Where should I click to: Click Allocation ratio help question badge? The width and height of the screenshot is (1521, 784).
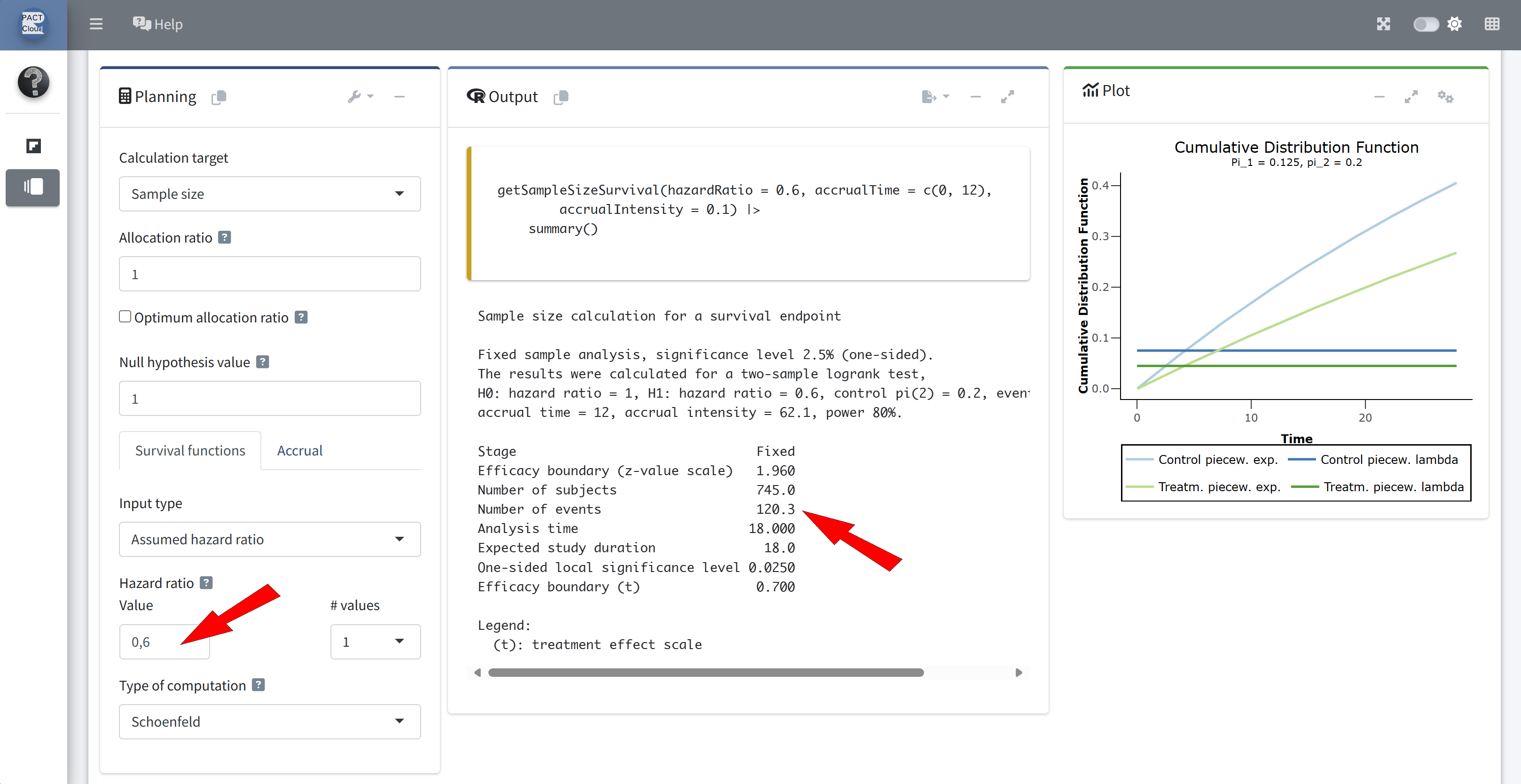[x=224, y=237]
